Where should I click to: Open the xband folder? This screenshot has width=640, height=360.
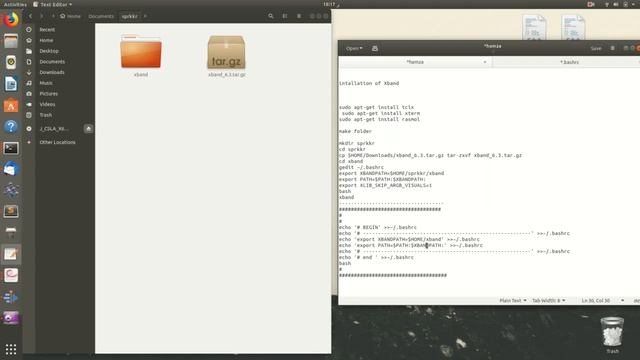pyautogui.click(x=141, y=56)
